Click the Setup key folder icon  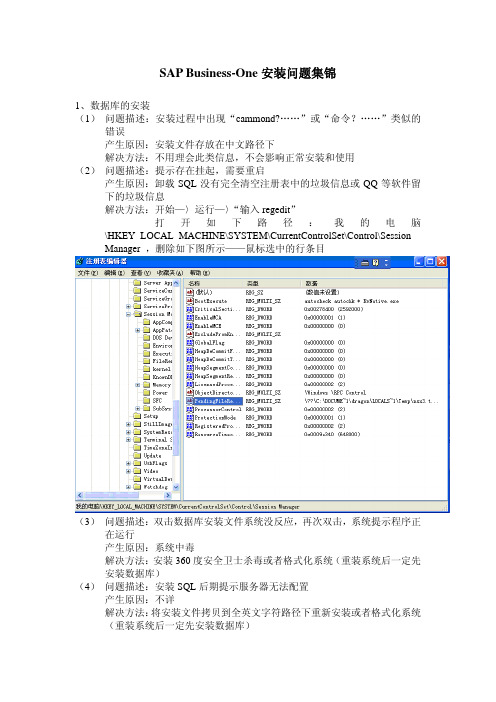[137, 416]
